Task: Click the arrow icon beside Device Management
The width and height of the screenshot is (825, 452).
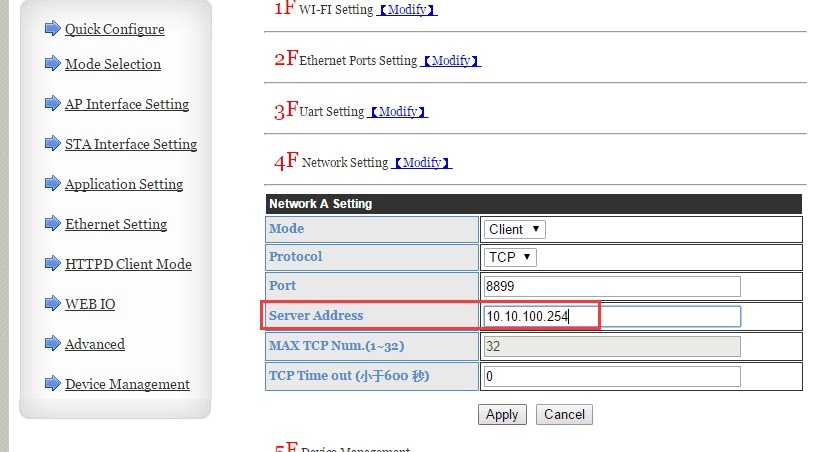Action: tap(53, 383)
